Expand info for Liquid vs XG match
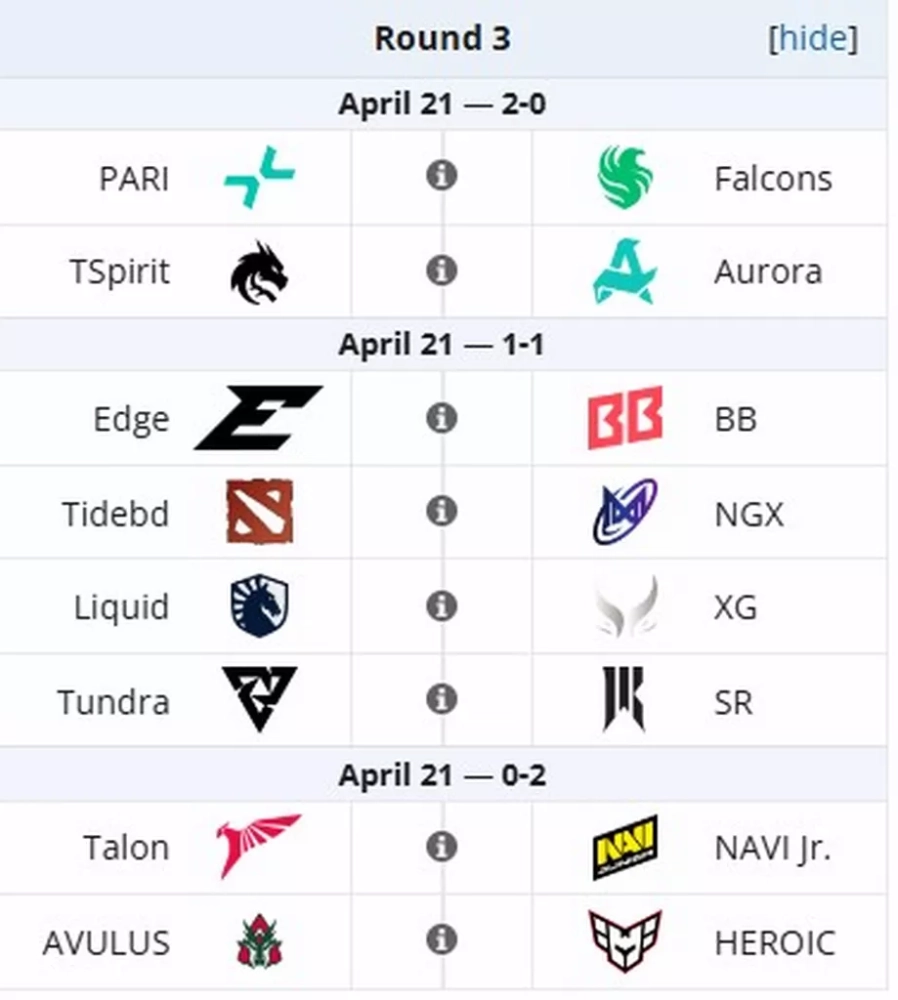 [x=441, y=606]
